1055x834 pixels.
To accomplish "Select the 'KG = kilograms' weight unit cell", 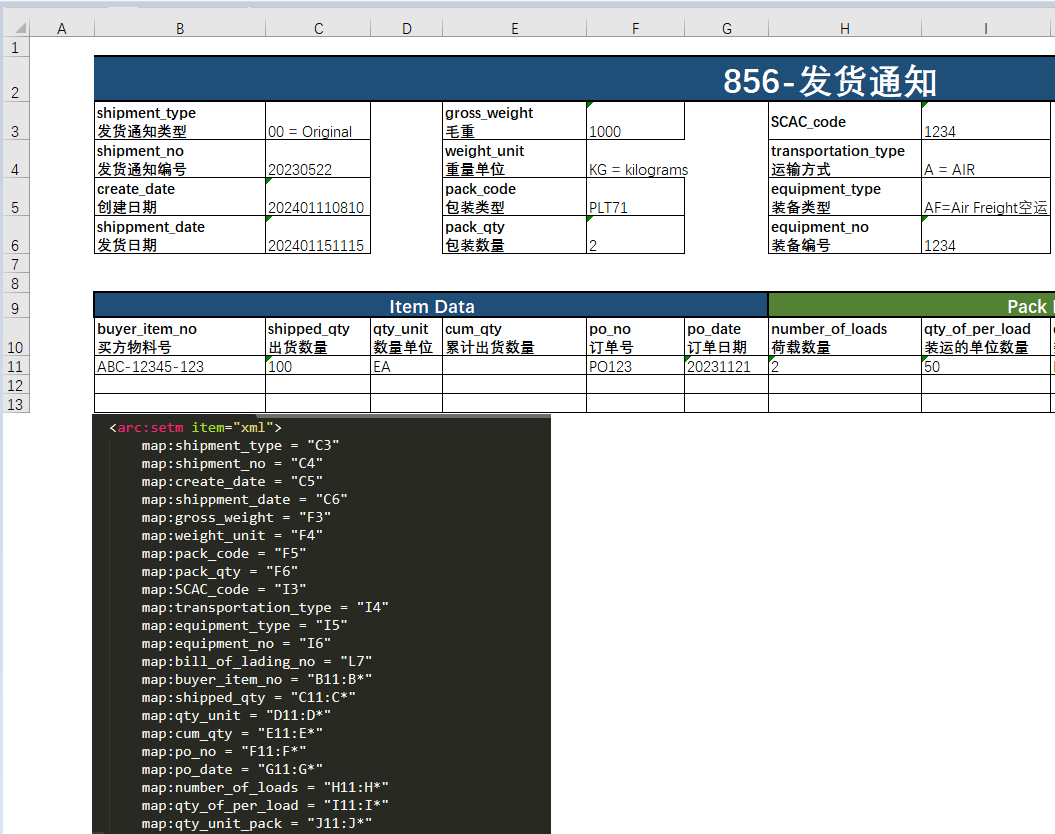I will tap(638, 169).
